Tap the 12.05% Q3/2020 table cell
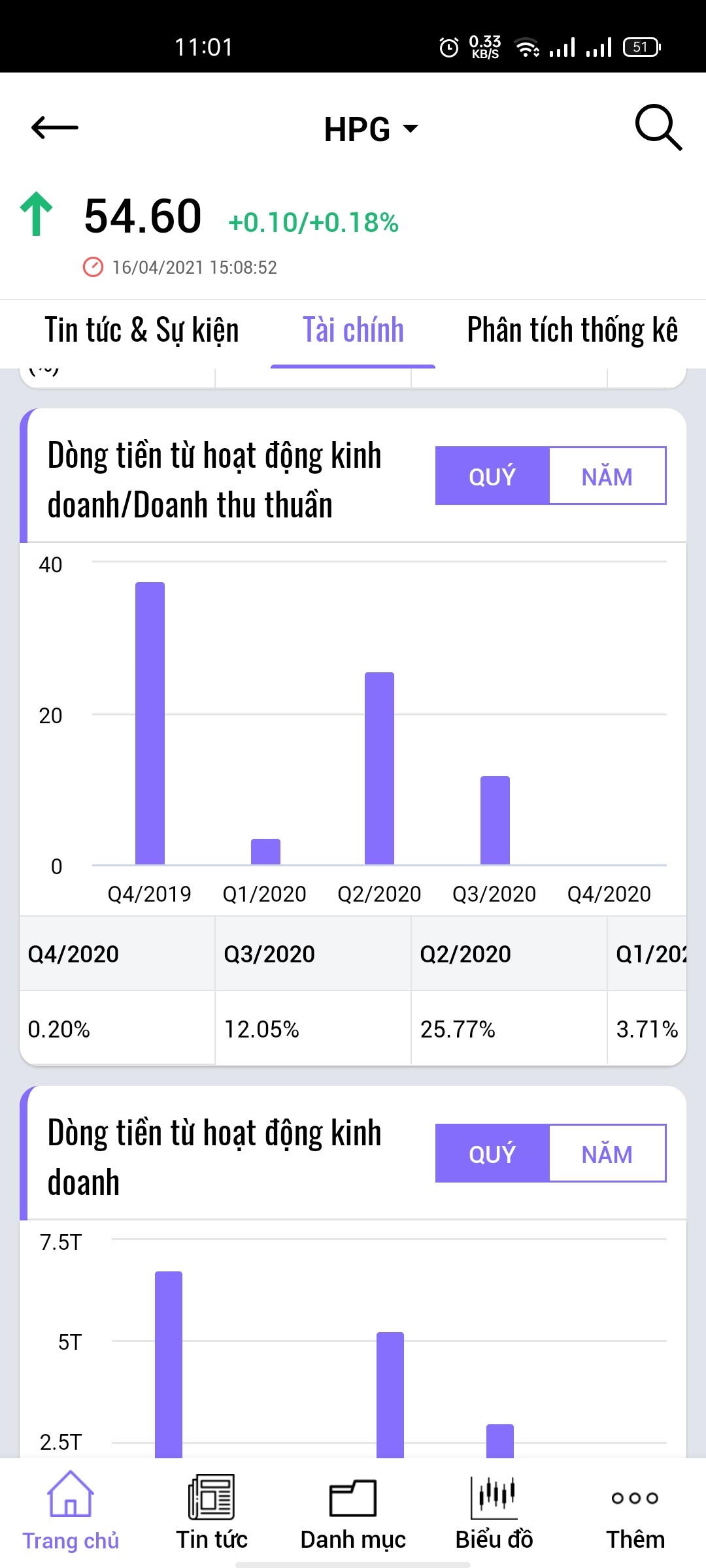This screenshot has width=706, height=1568. 261,1029
